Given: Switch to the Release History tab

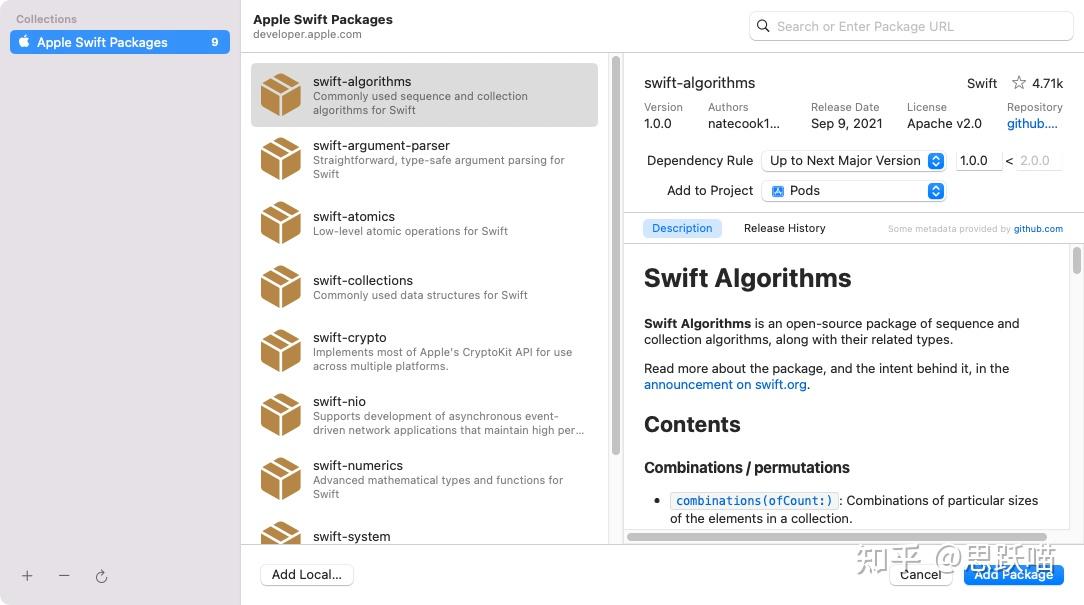Looking at the screenshot, I should pos(784,228).
